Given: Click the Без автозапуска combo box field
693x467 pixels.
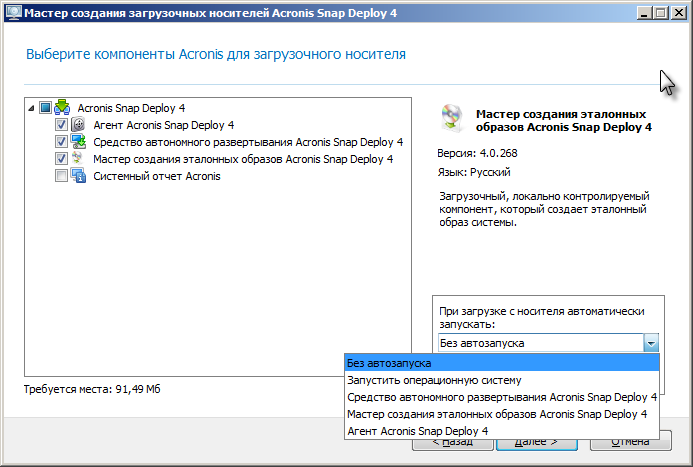Looking at the screenshot, I should click(541, 343).
